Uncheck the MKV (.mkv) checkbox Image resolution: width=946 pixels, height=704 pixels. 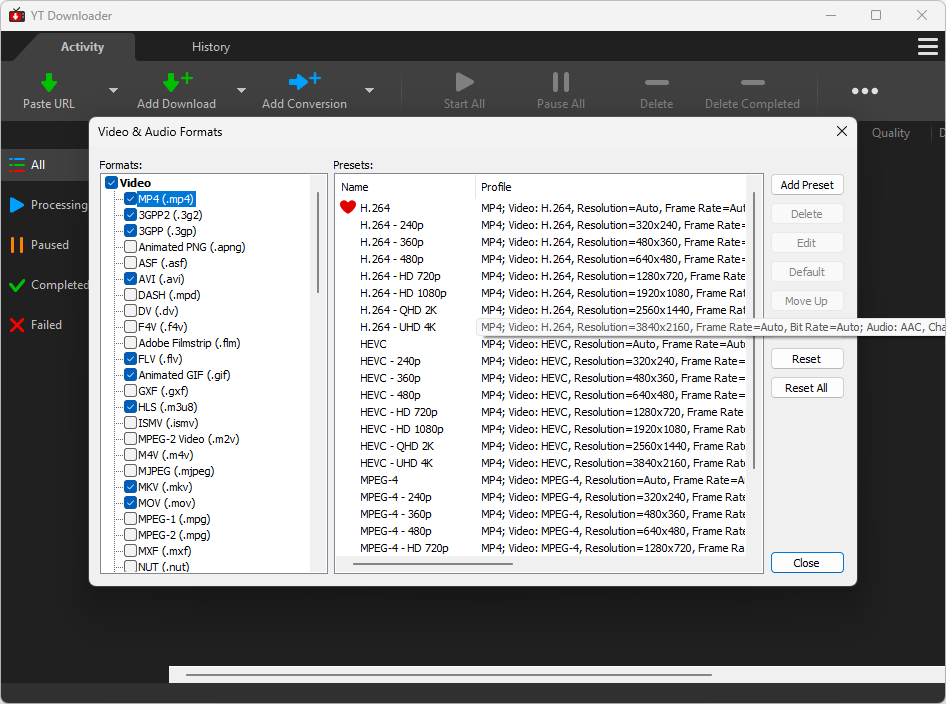coord(130,487)
